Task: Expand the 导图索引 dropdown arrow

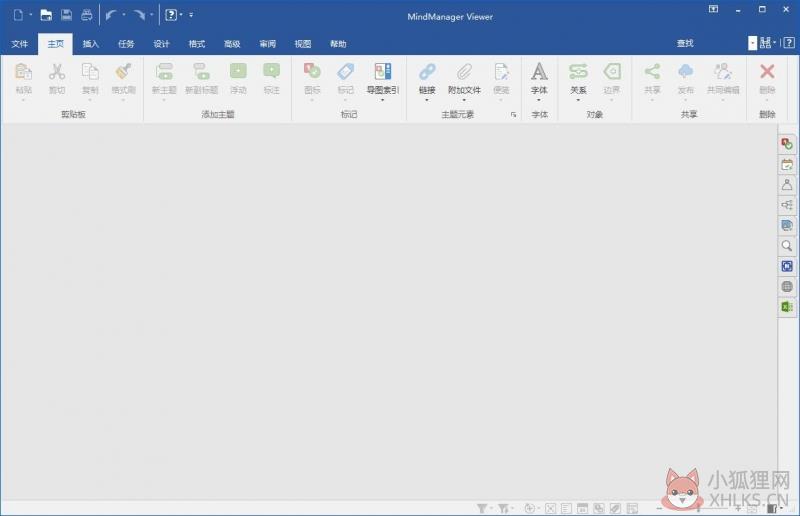Action: pos(383,100)
